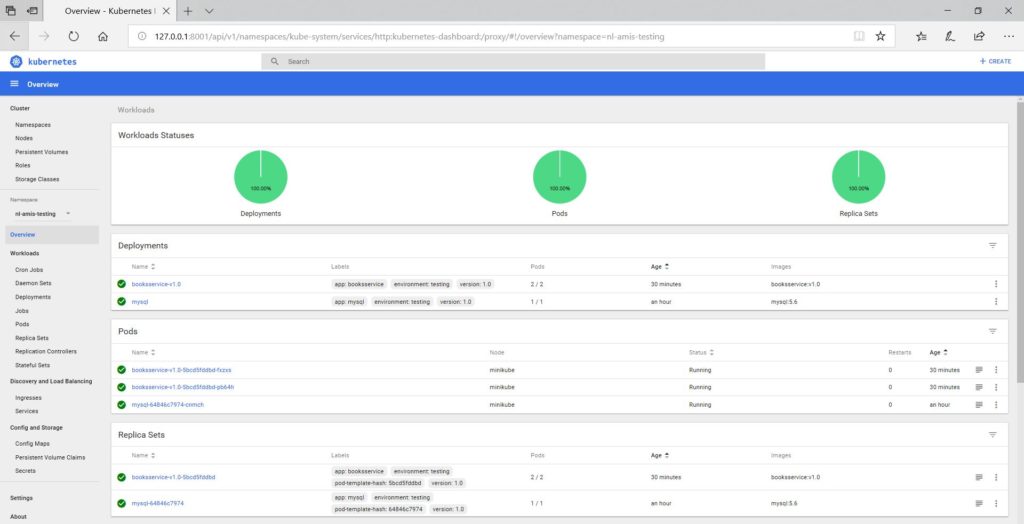
Task: Open actions menu for mysql deployment
Action: 995,301
